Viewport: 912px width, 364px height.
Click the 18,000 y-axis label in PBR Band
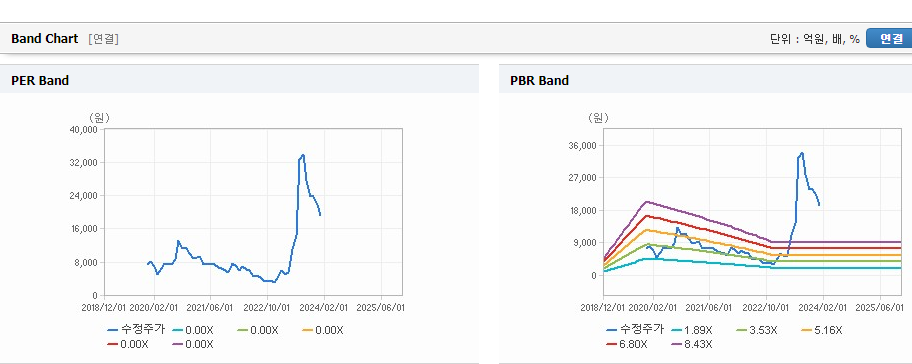coord(582,210)
